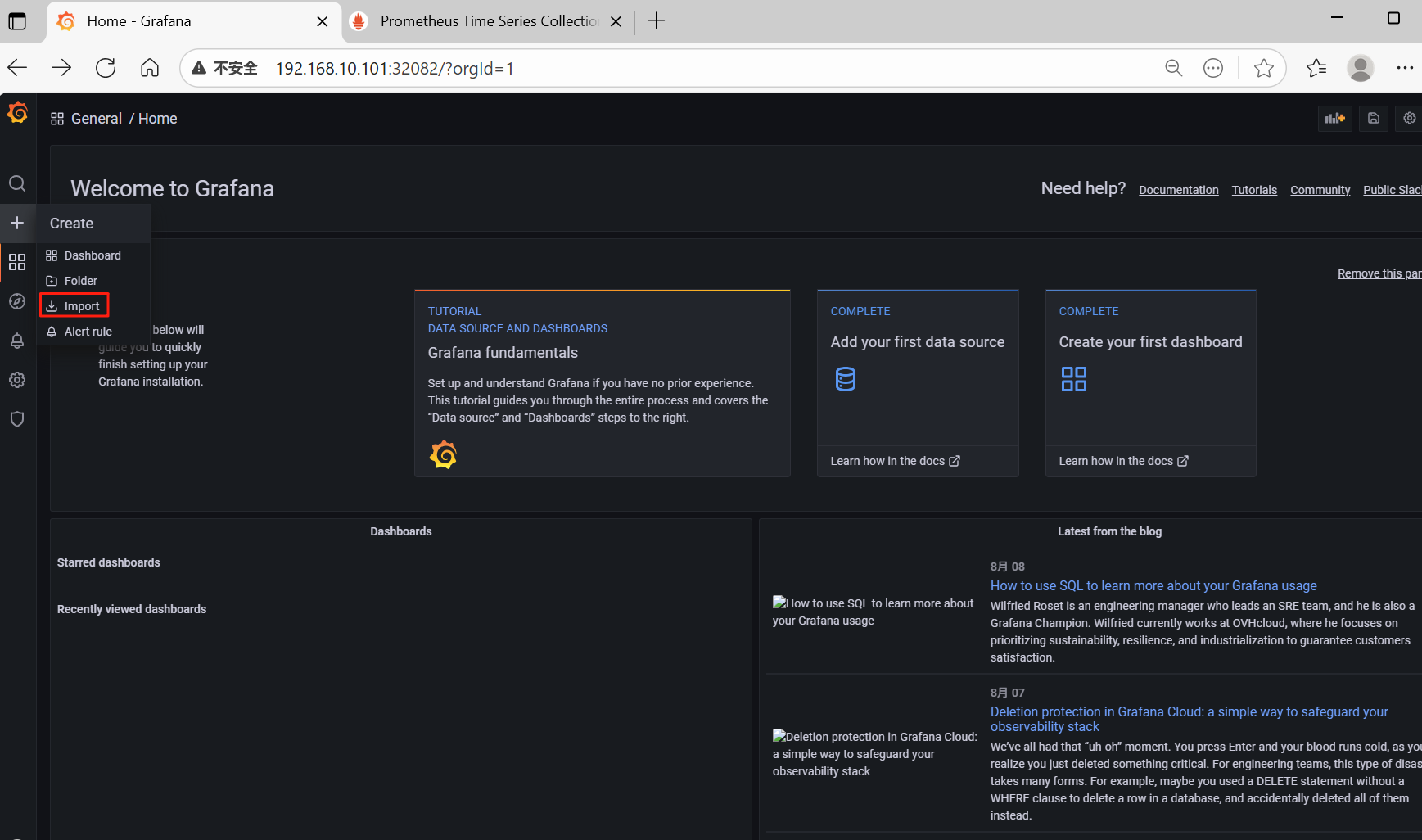Click the zoom magnifier icon in the address bar

[x=1174, y=68]
